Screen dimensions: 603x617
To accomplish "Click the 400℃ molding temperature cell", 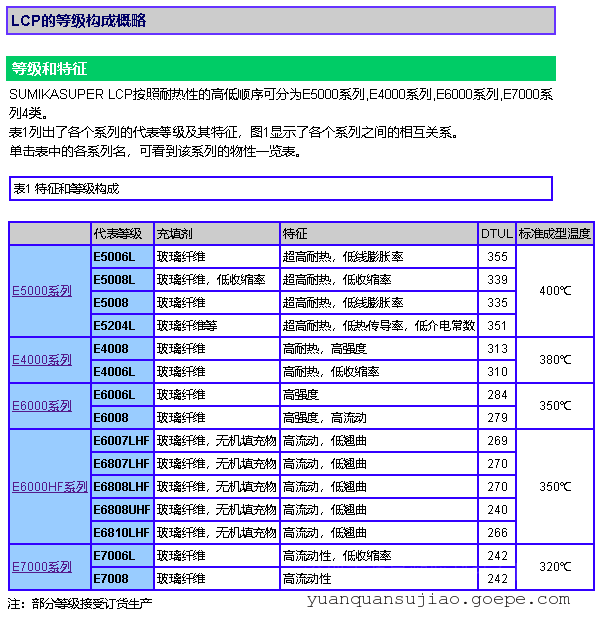I will point(555,291).
